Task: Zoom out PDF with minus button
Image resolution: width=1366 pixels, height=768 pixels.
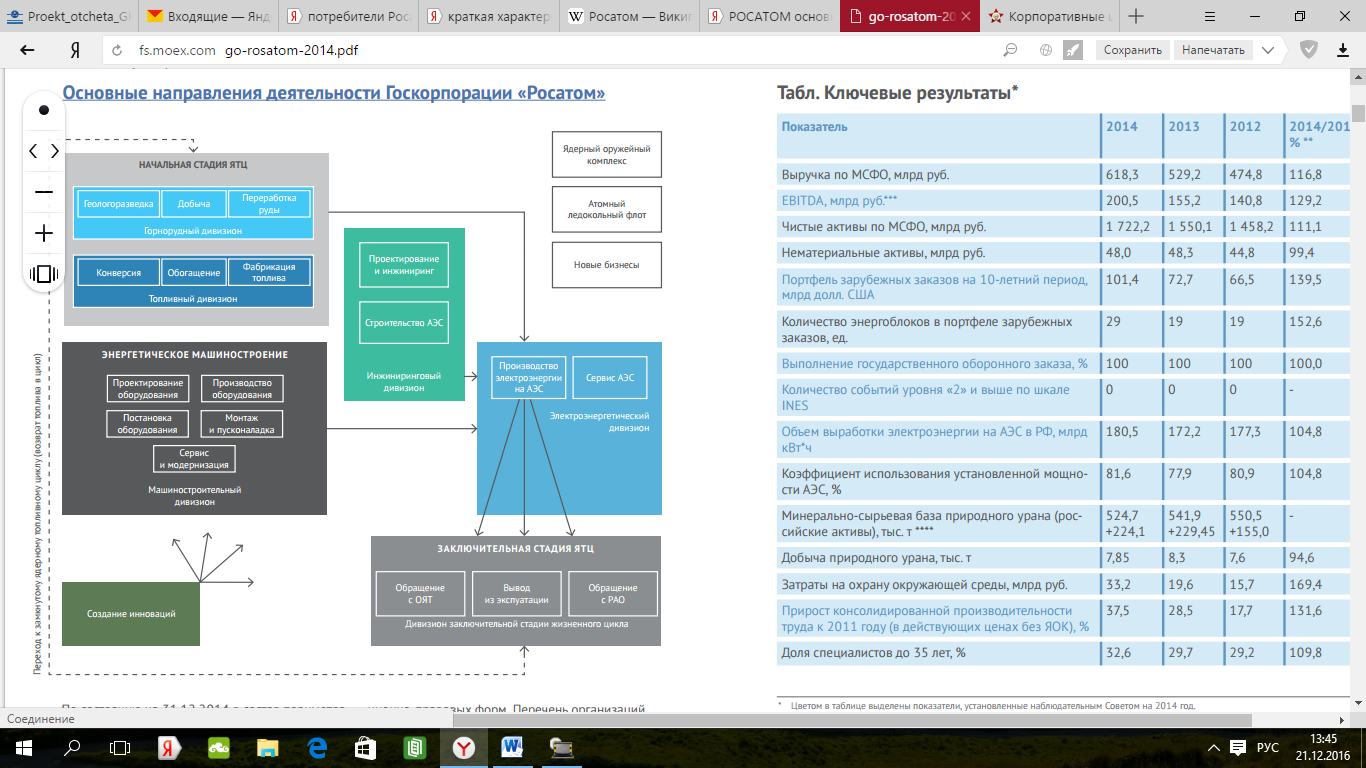Action: pyautogui.click(x=43, y=192)
